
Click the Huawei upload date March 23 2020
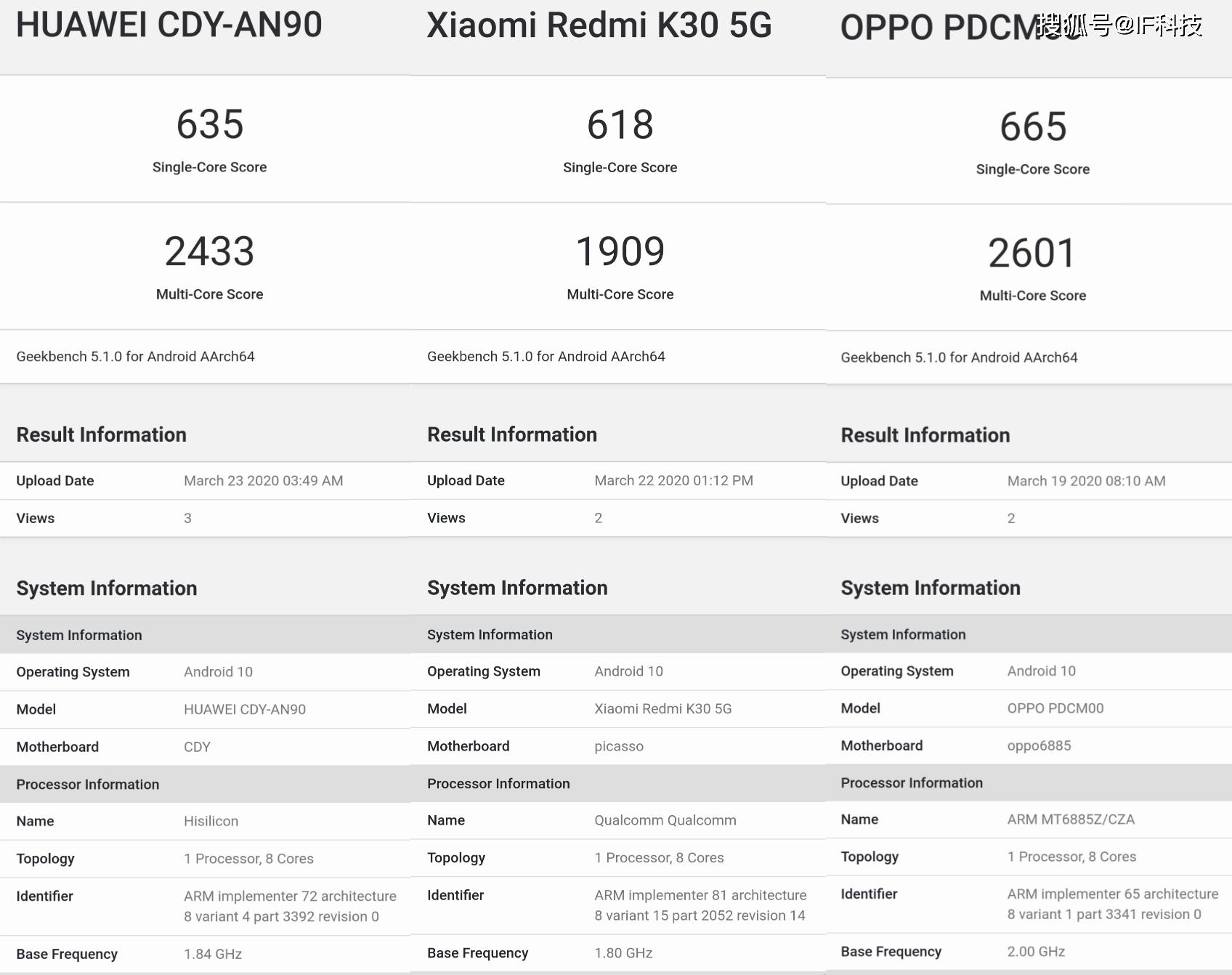tap(263, 481)
